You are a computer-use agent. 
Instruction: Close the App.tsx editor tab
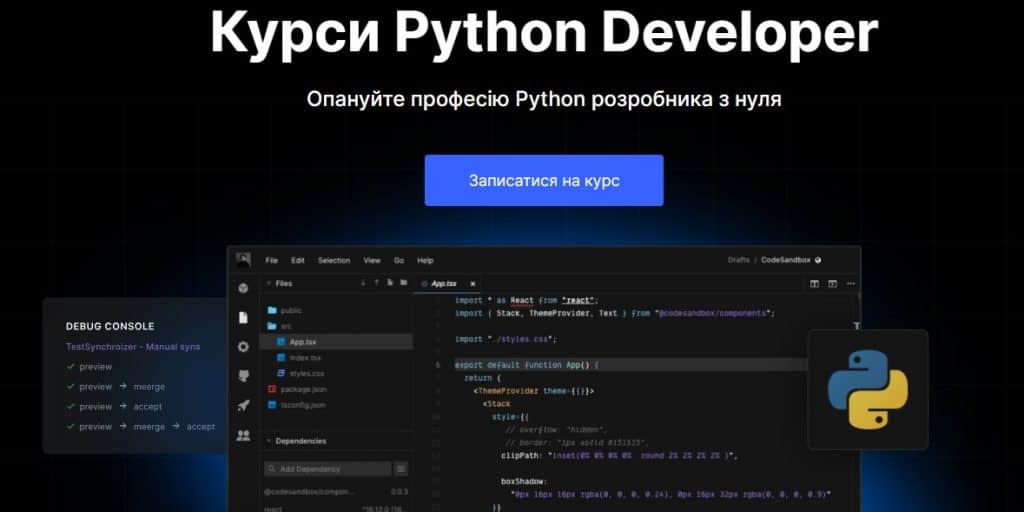coord(473,284)
